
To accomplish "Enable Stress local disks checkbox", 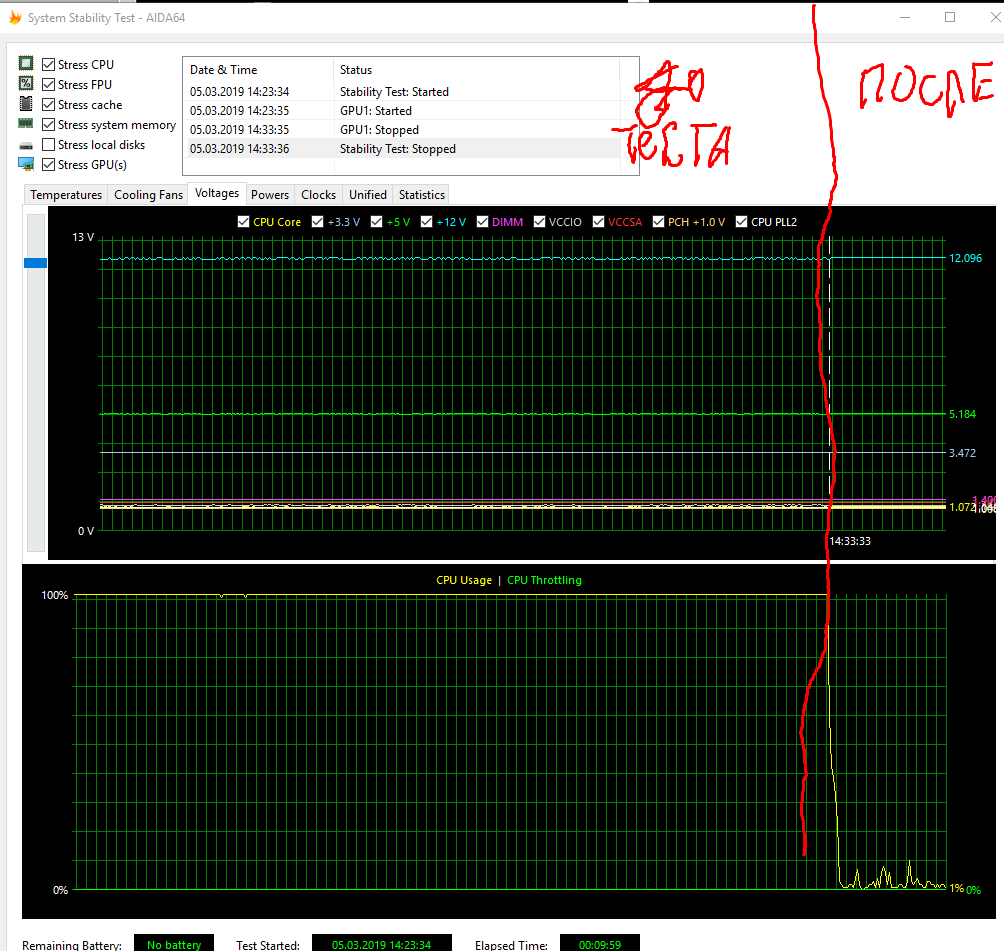I will pos(48,145).
